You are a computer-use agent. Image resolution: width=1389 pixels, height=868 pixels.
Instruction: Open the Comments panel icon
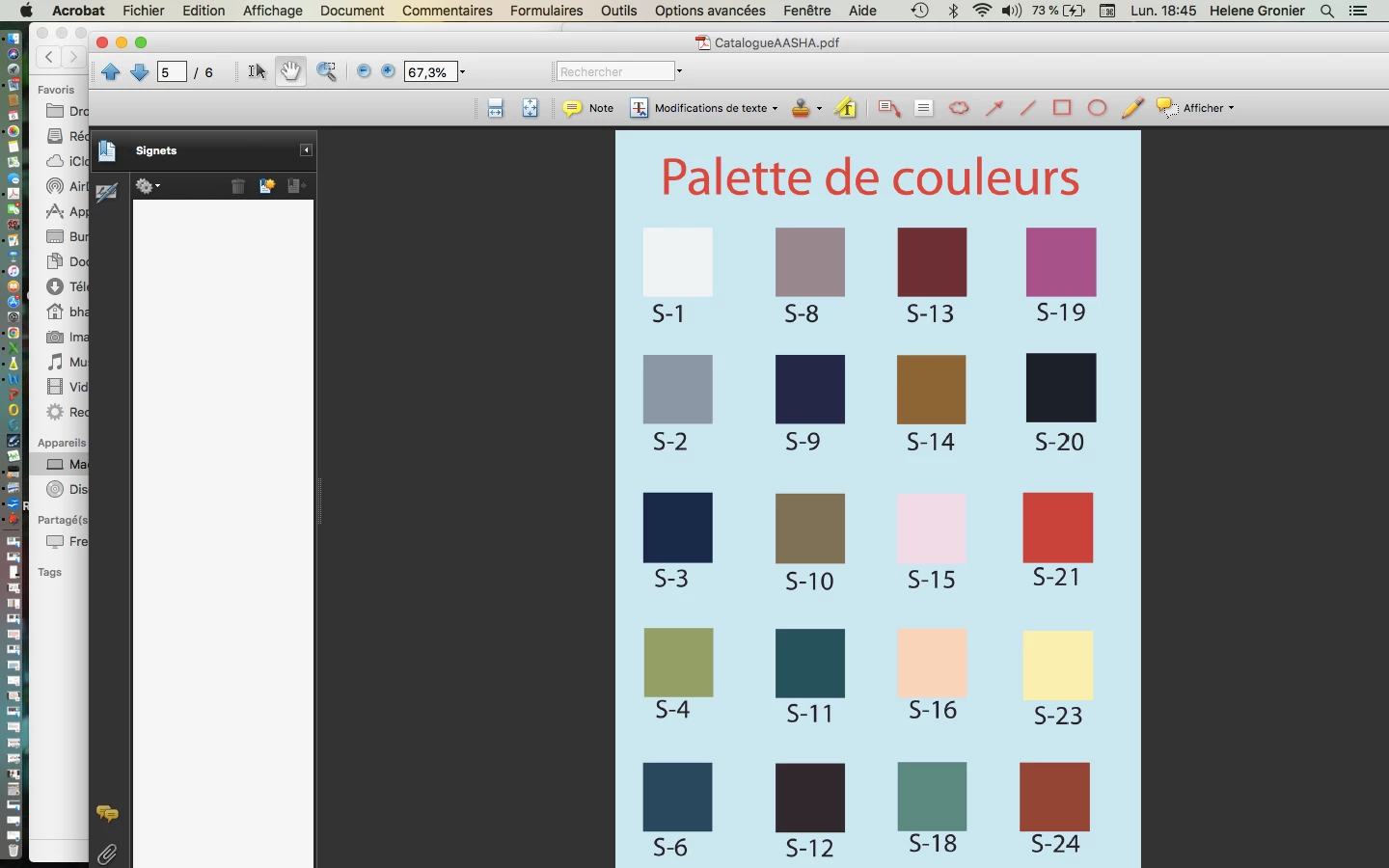tap(107, 814)
